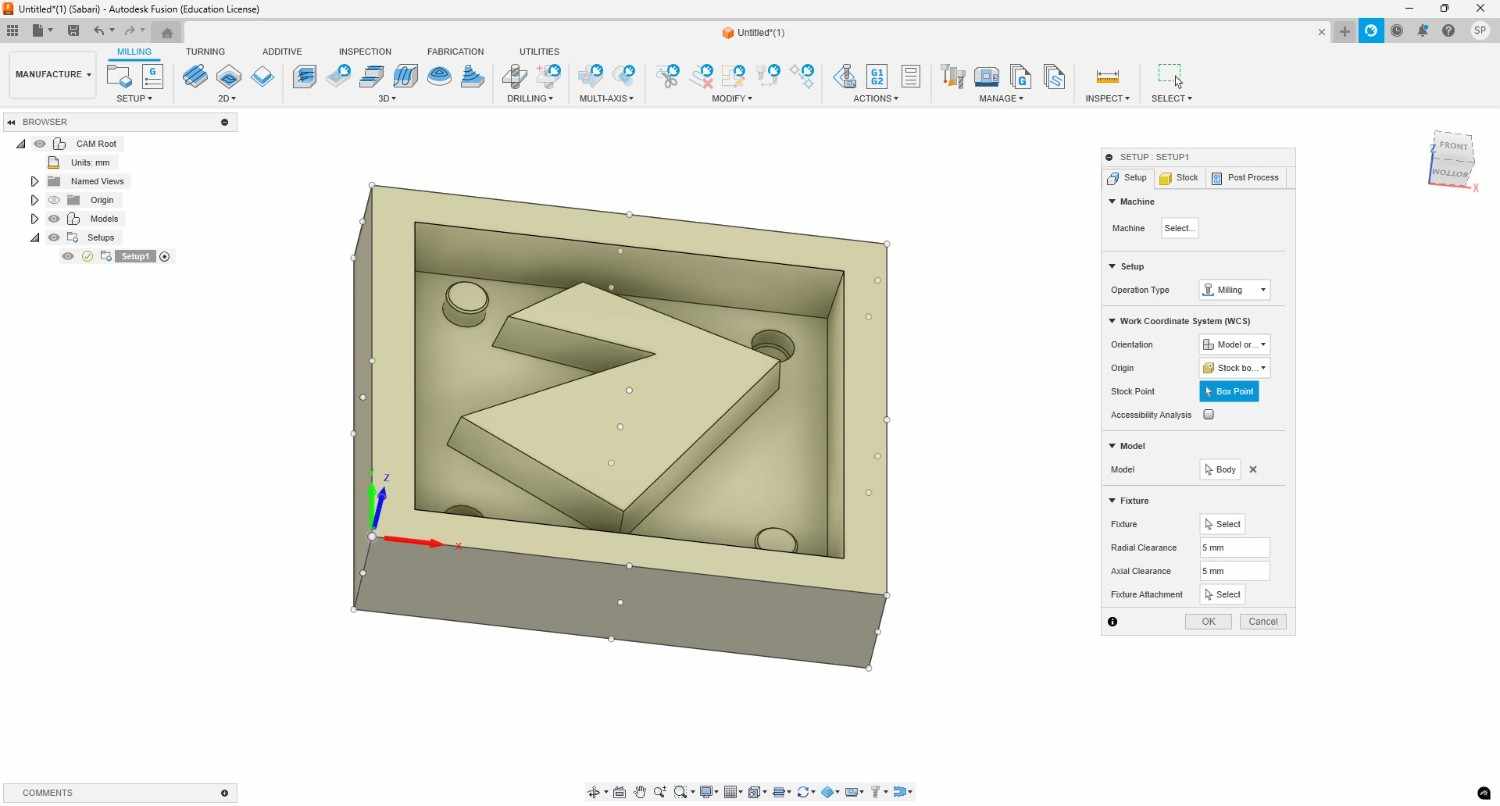Click the Fixture Attachment Select button
Image resolution: width=1500 pixels, height=806 pixels.
1222,595
